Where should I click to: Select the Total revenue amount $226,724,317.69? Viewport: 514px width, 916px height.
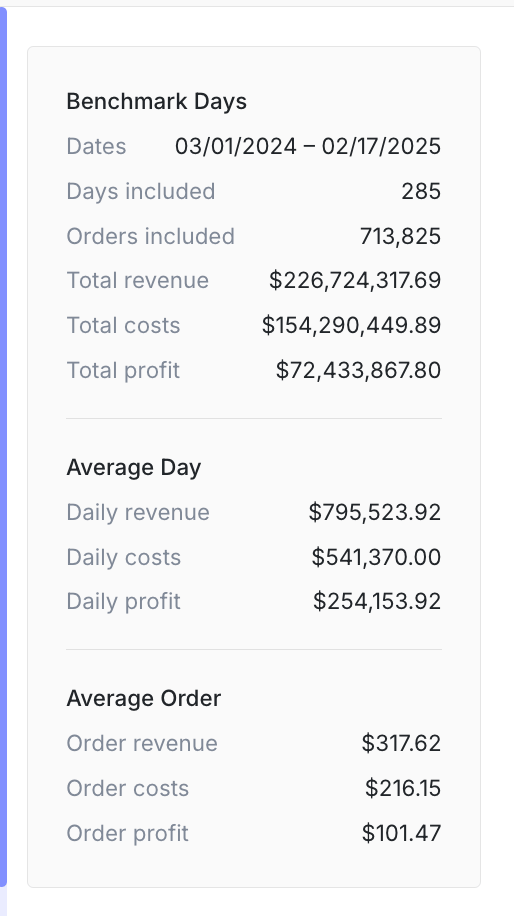tap(355, 281)
